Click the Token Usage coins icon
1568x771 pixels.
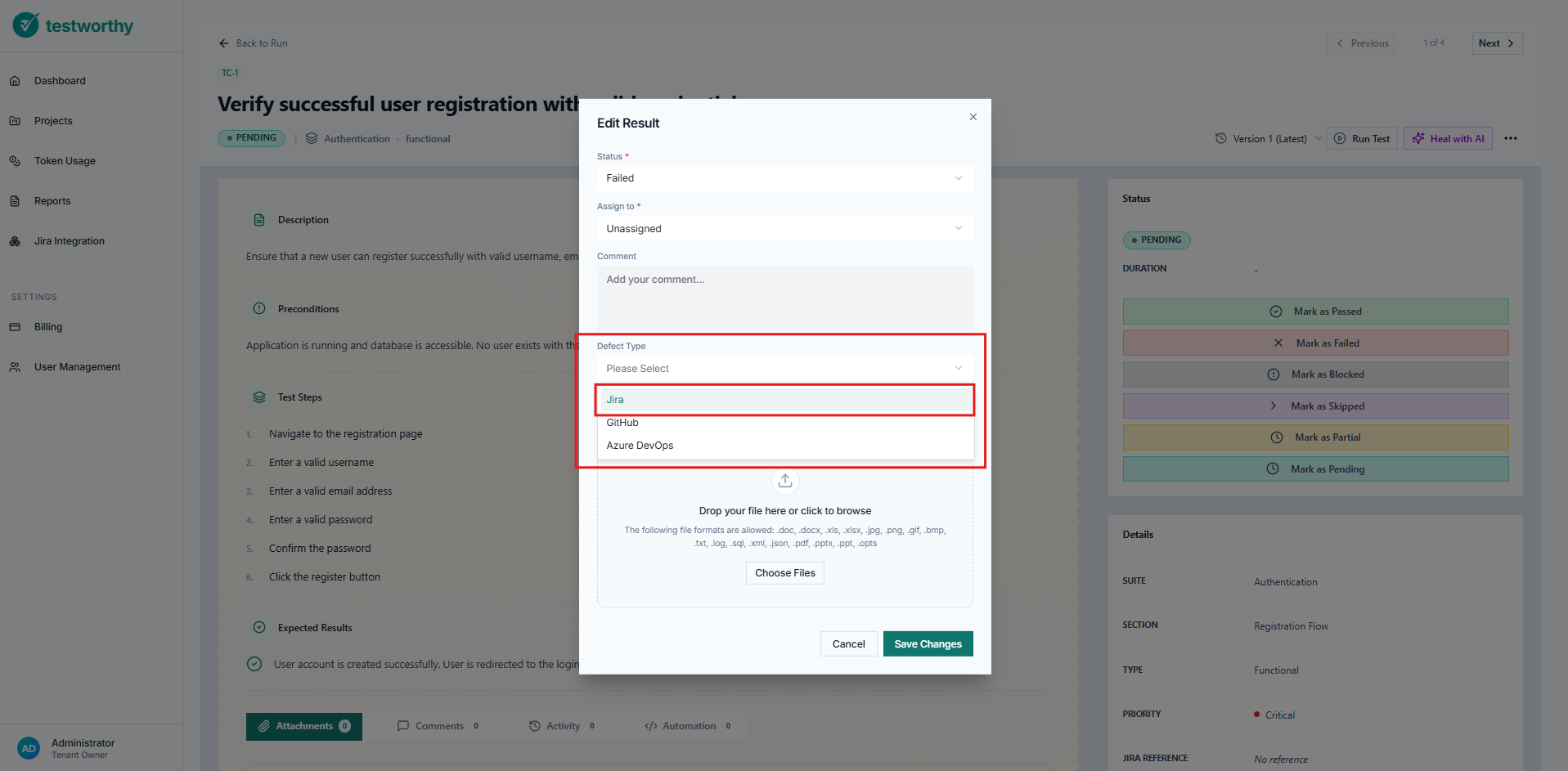pos(15,161)
